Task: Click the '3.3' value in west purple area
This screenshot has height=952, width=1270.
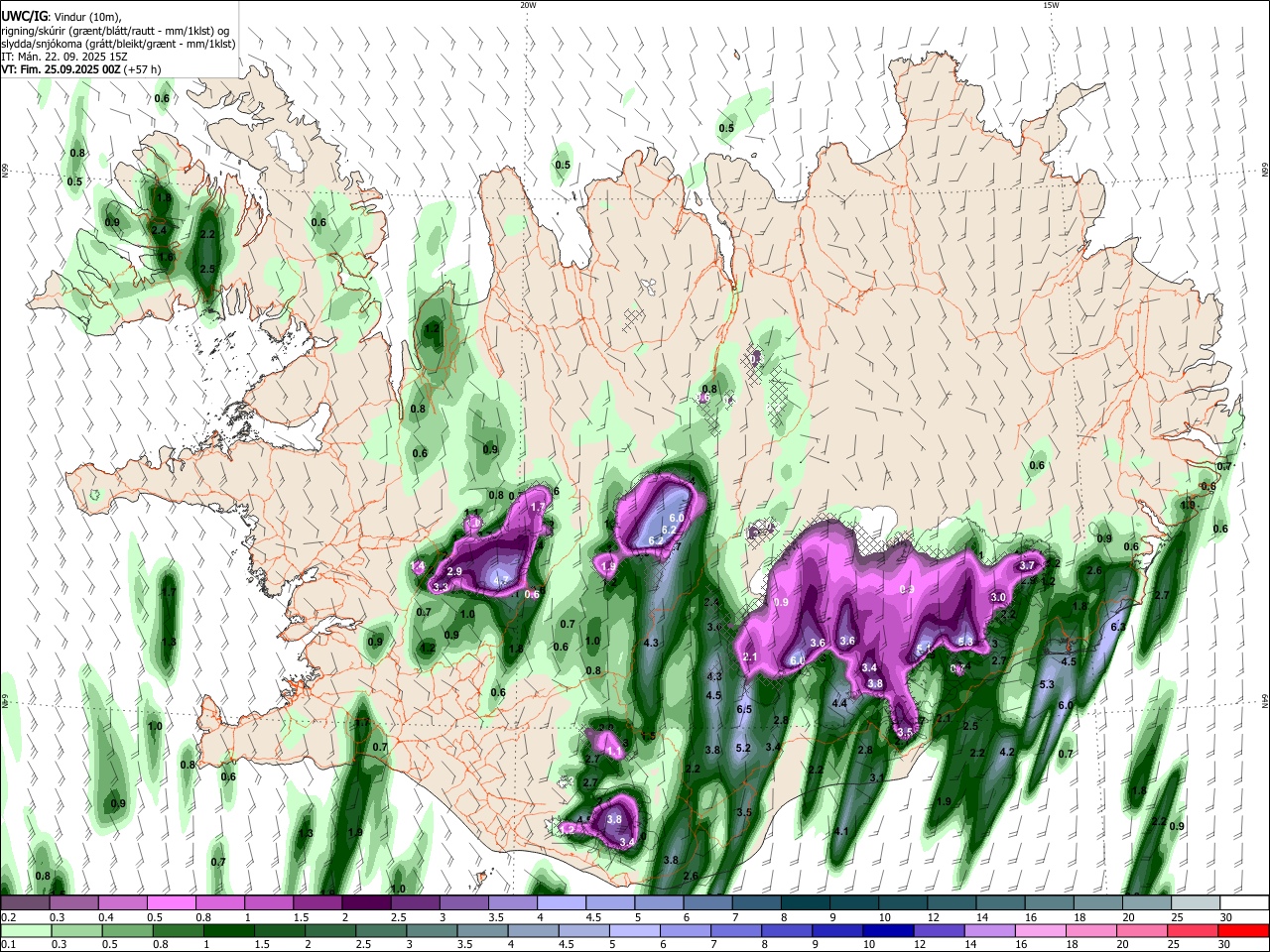Action: (x=442, y=587)
